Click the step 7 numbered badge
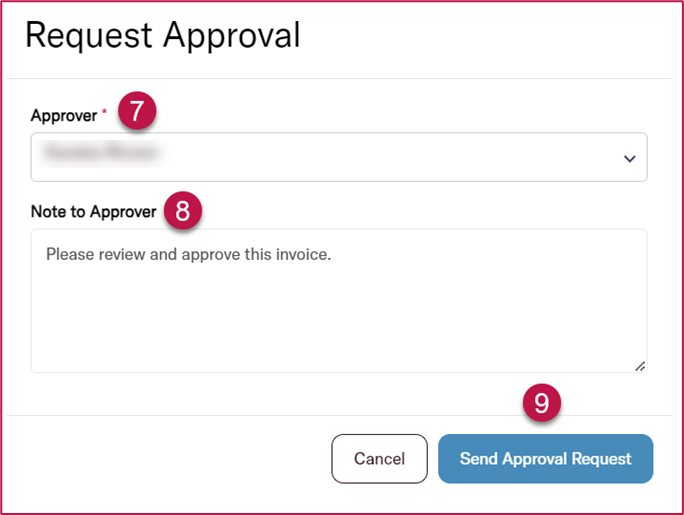Screen dimensions: 684x515 [x=137, y=110]
